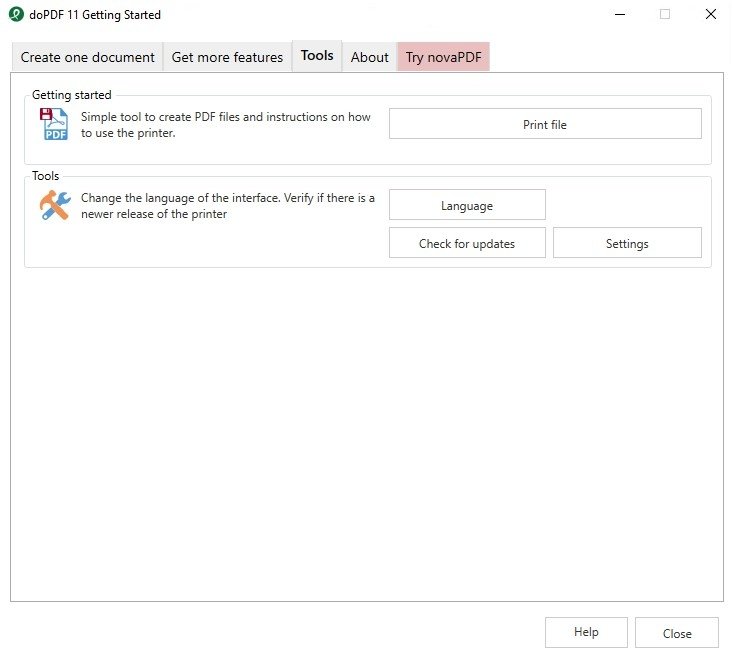Screen dimensions: 733x659
Task: Click the 'Change the language of the interface' text
Action: pos(228,206)
